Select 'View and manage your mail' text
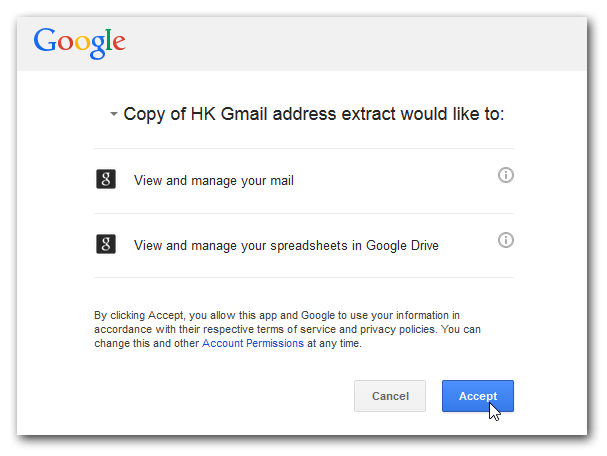 214,181
